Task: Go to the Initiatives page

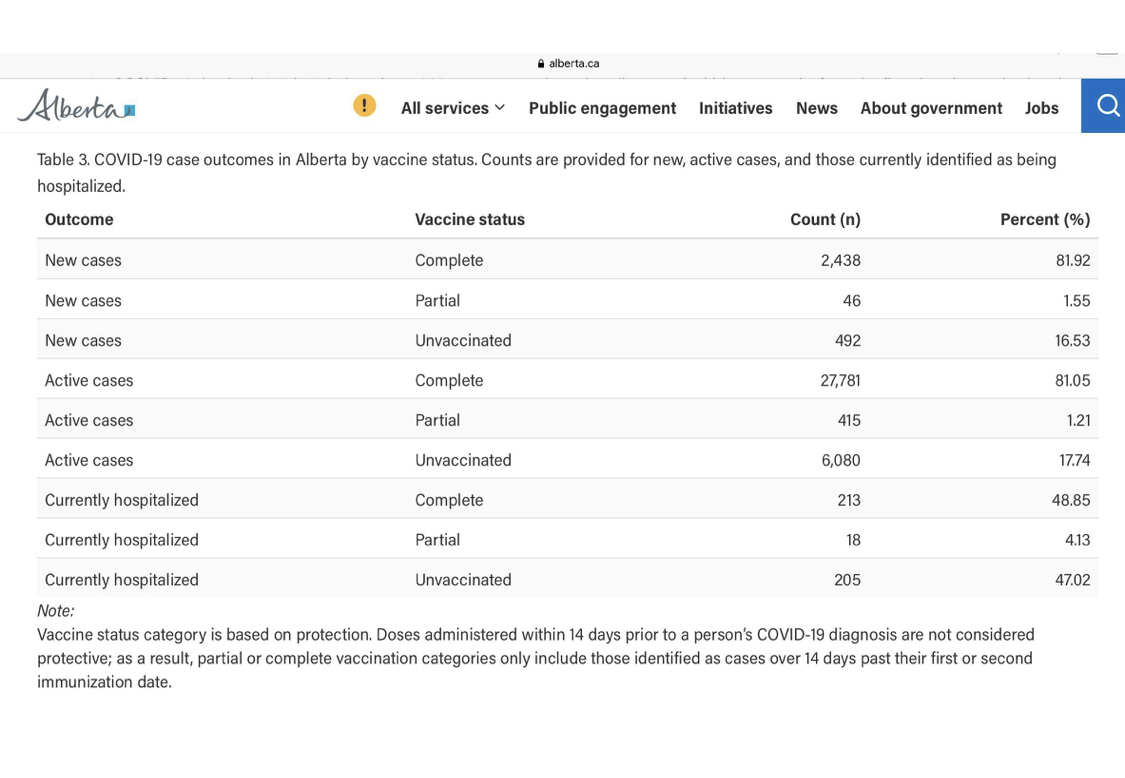Action: [x=735, y=108]
